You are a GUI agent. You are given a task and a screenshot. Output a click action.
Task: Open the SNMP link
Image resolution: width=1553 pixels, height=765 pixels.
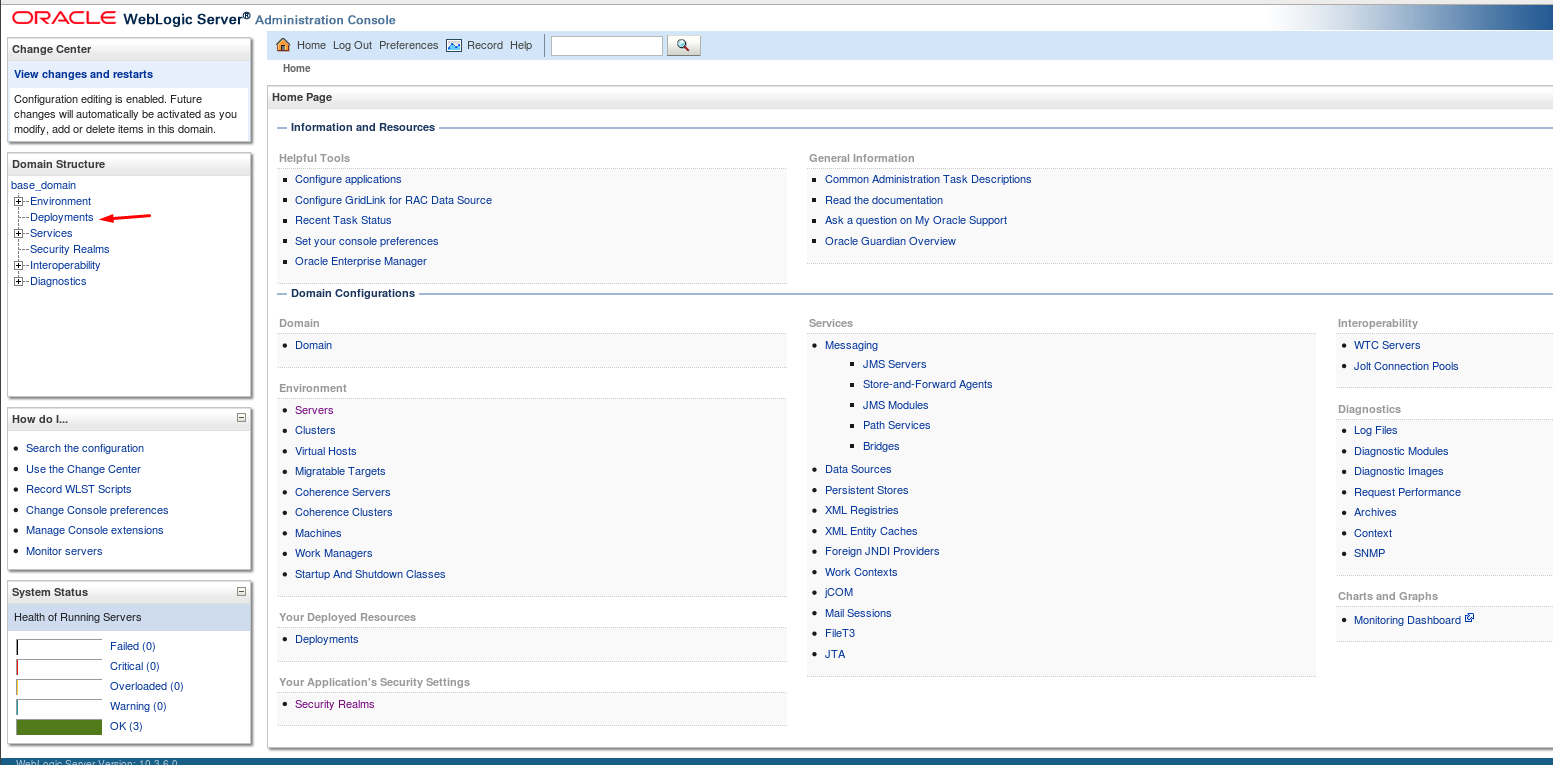[1369, 553]
